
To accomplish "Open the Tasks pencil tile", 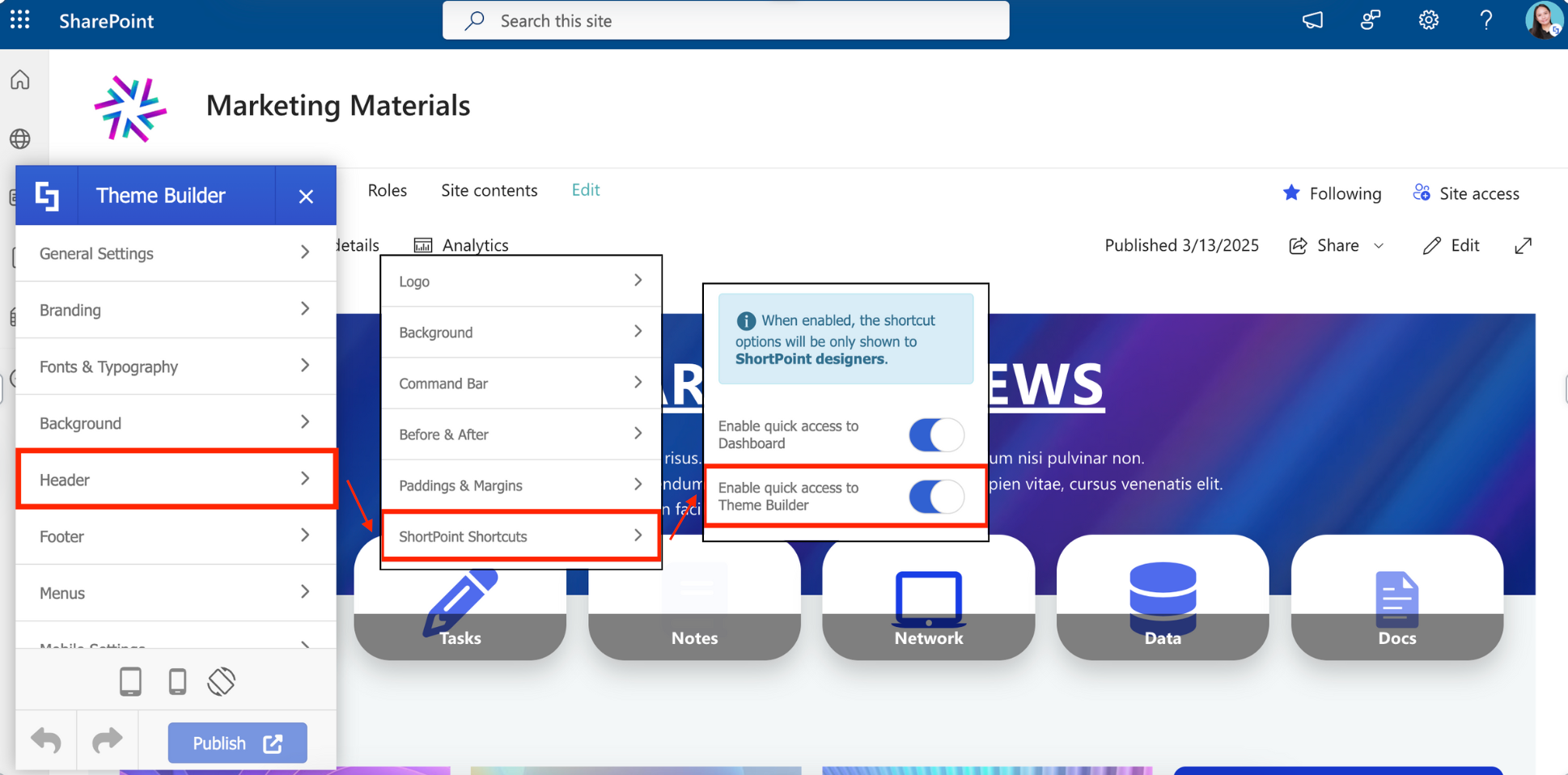I will coord(460,597).
